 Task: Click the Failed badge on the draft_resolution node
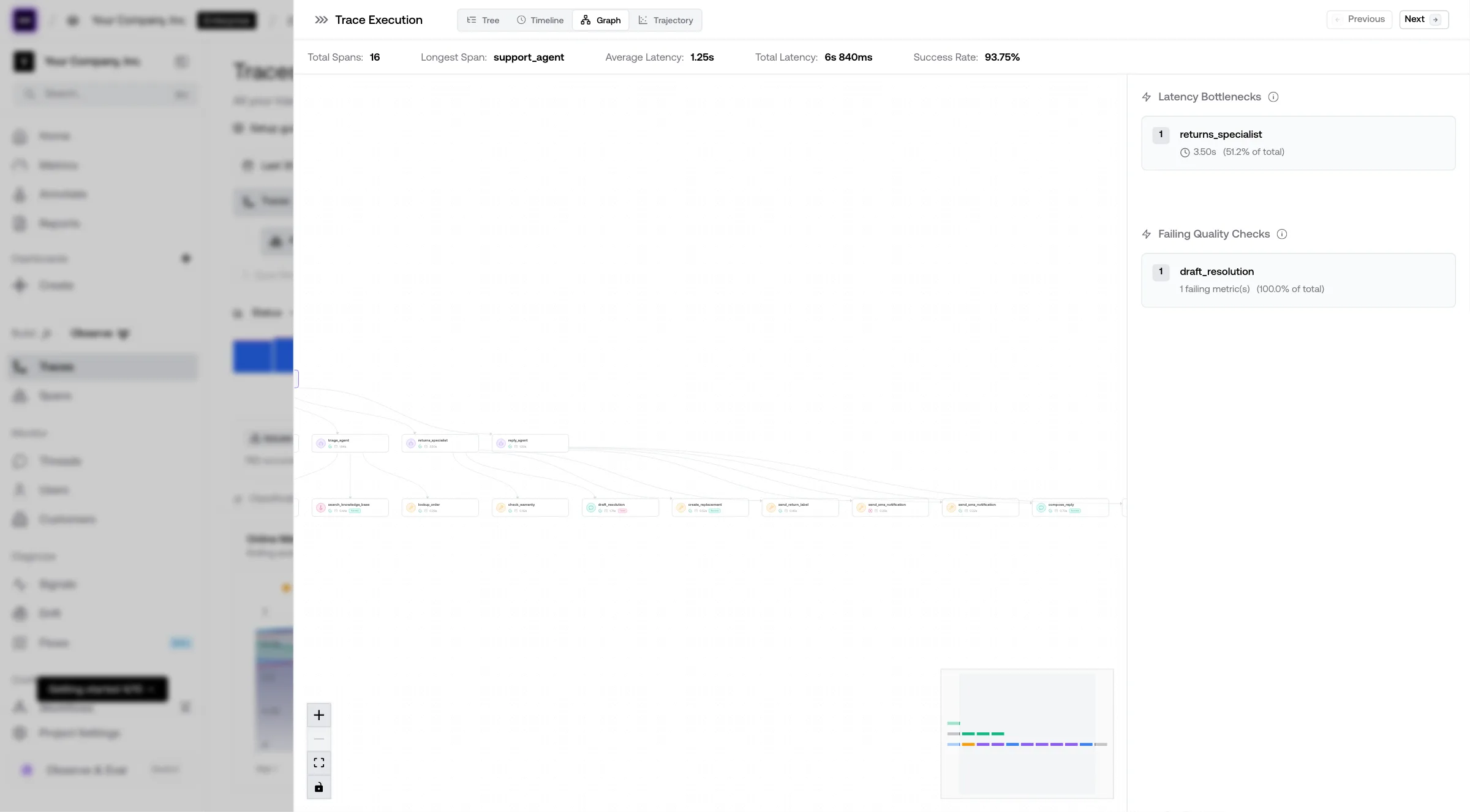pyautogui.click(x=622, y=511)
